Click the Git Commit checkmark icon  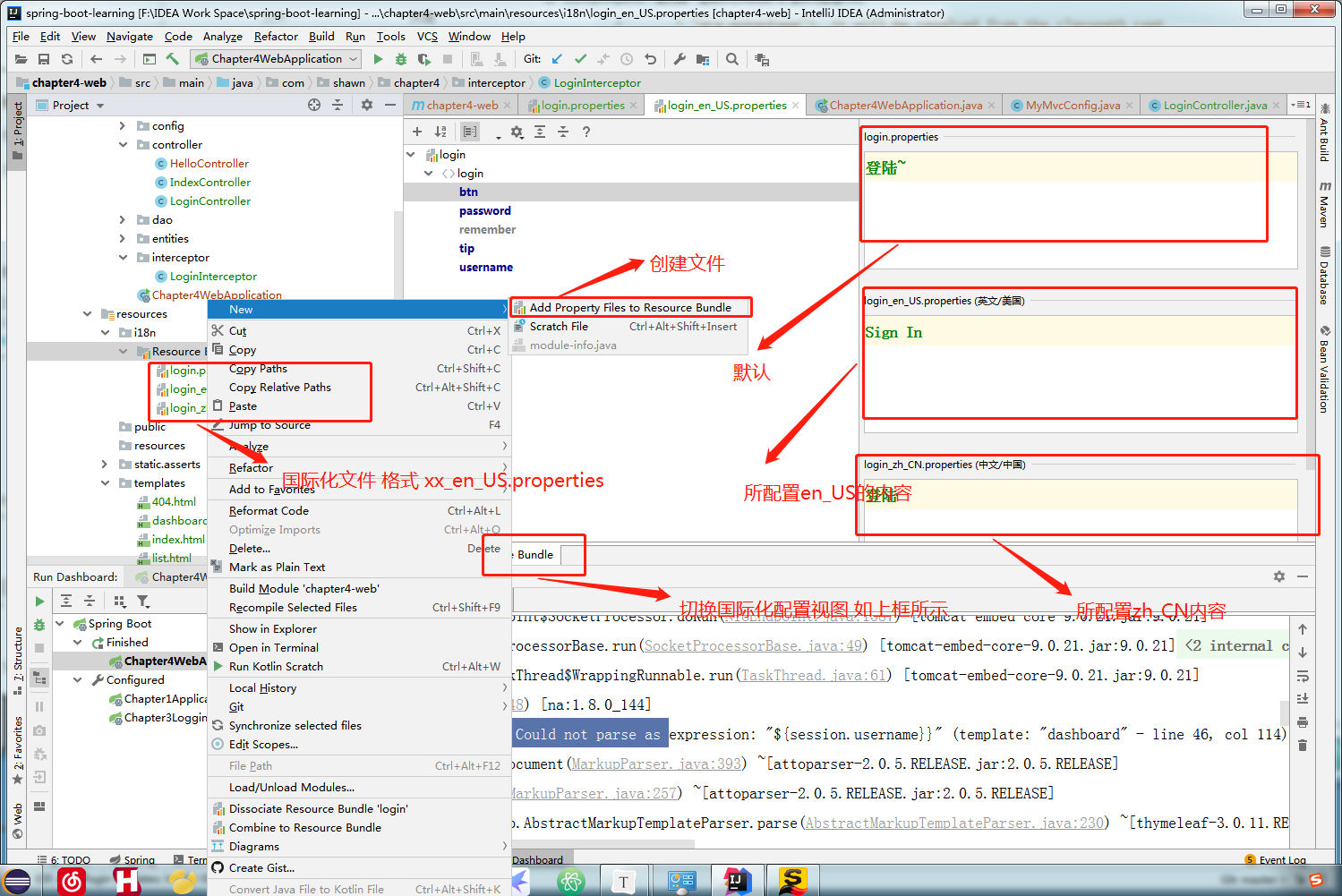coord(580,59)
